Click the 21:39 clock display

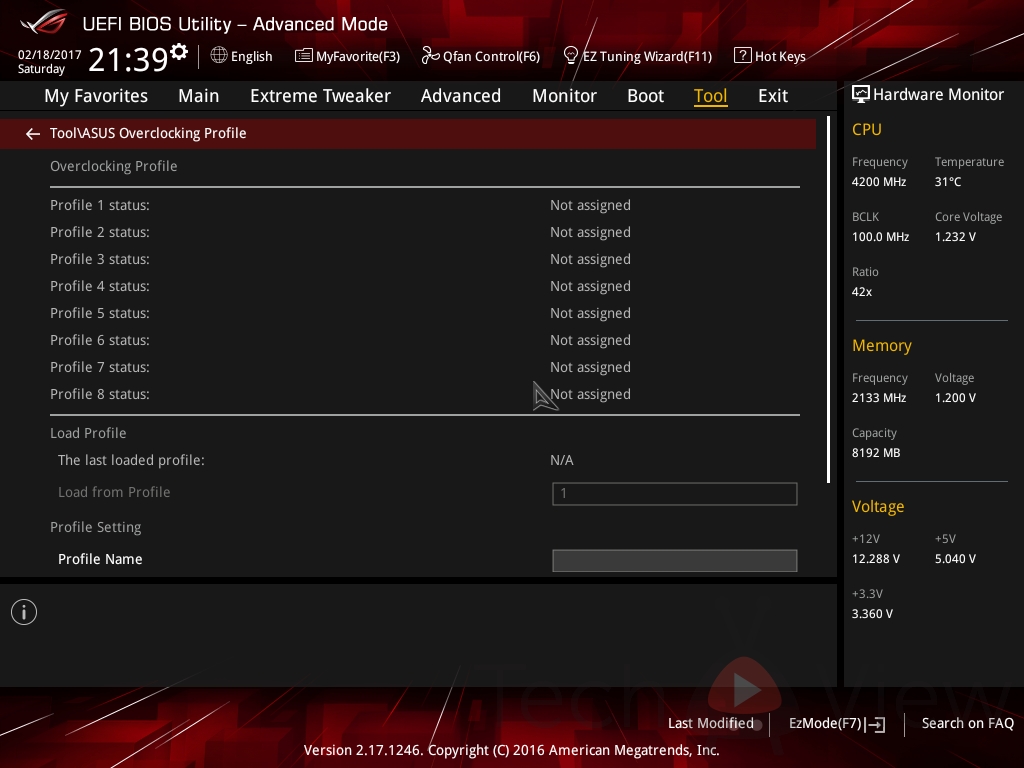tap(128, 59)
